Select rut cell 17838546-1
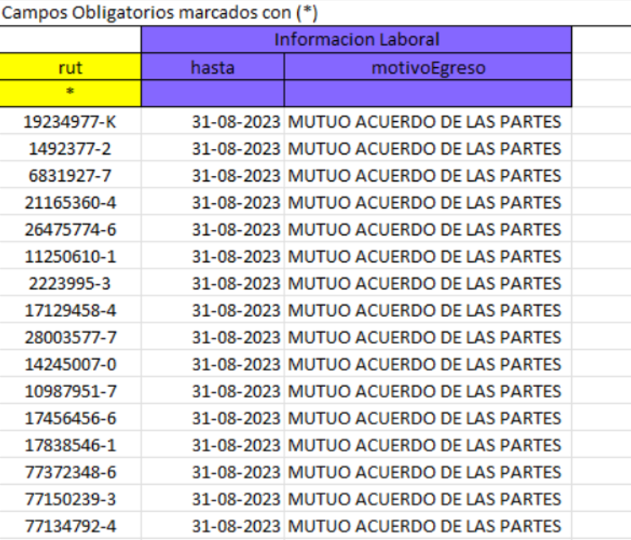The width and height of the screenshot is (631, 540). [70, 445]
